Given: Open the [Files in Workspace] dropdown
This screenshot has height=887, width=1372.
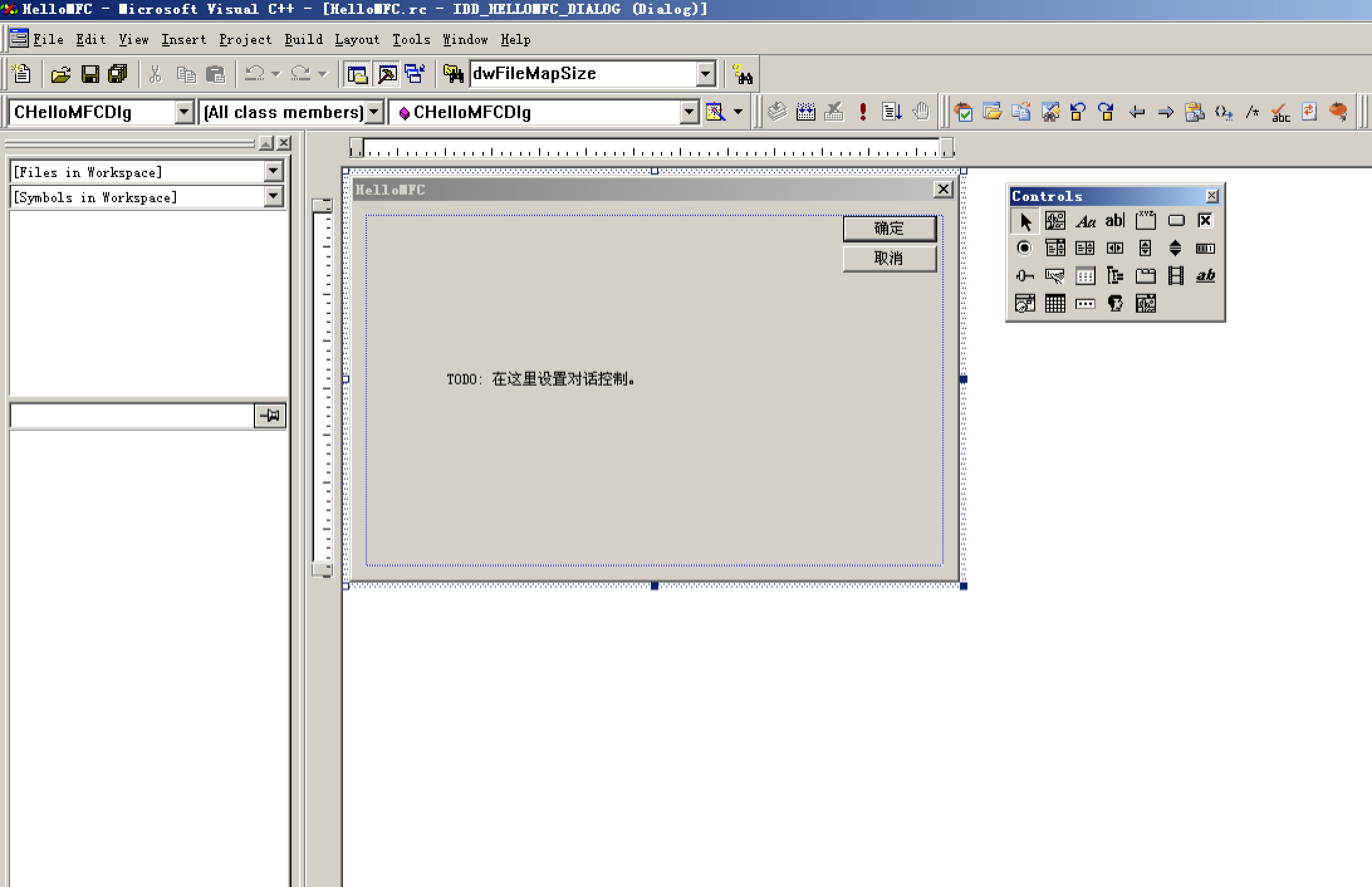Looking at the screenshot, I should click(273, 170).
